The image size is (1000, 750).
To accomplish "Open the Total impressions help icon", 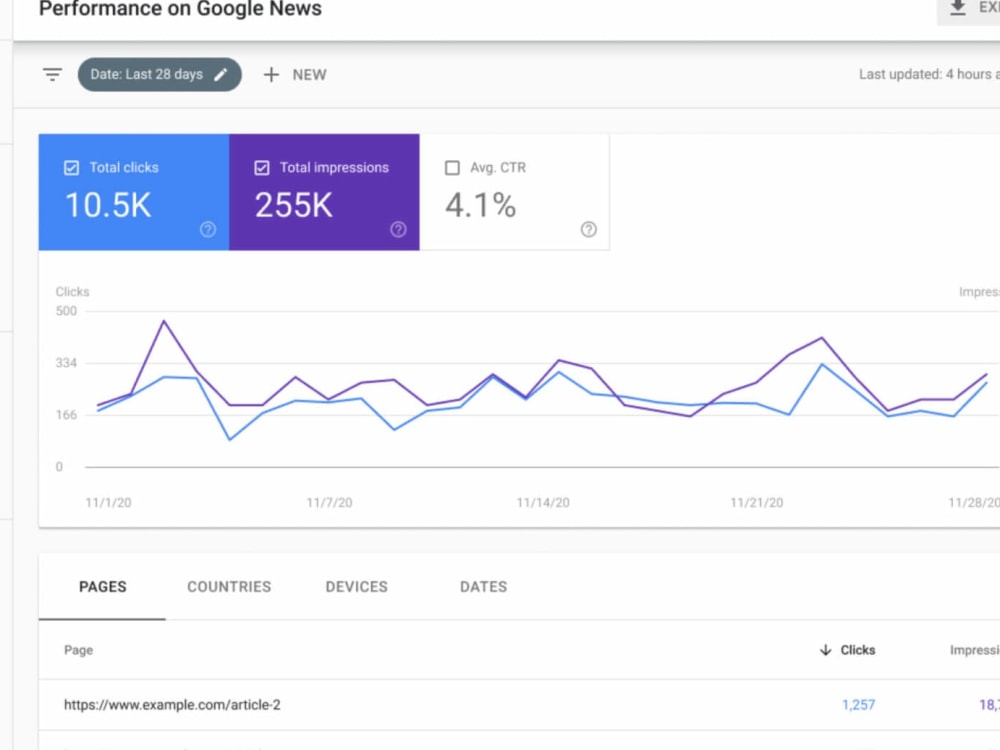I will pyautogui.click(x=399, y=230).
